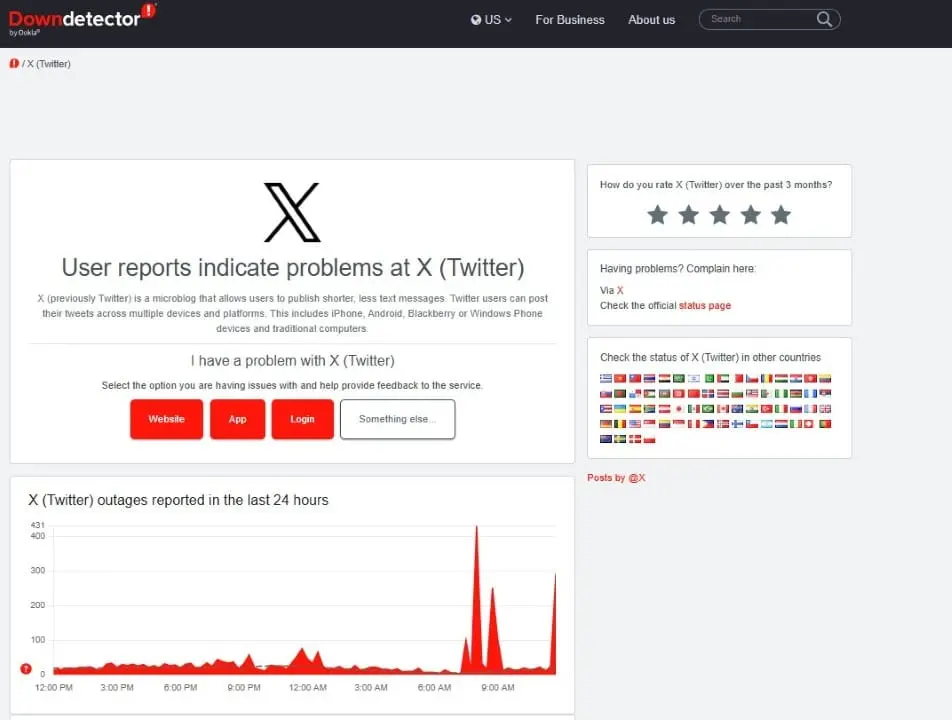Report a Login problem

(x=302, y=419)
